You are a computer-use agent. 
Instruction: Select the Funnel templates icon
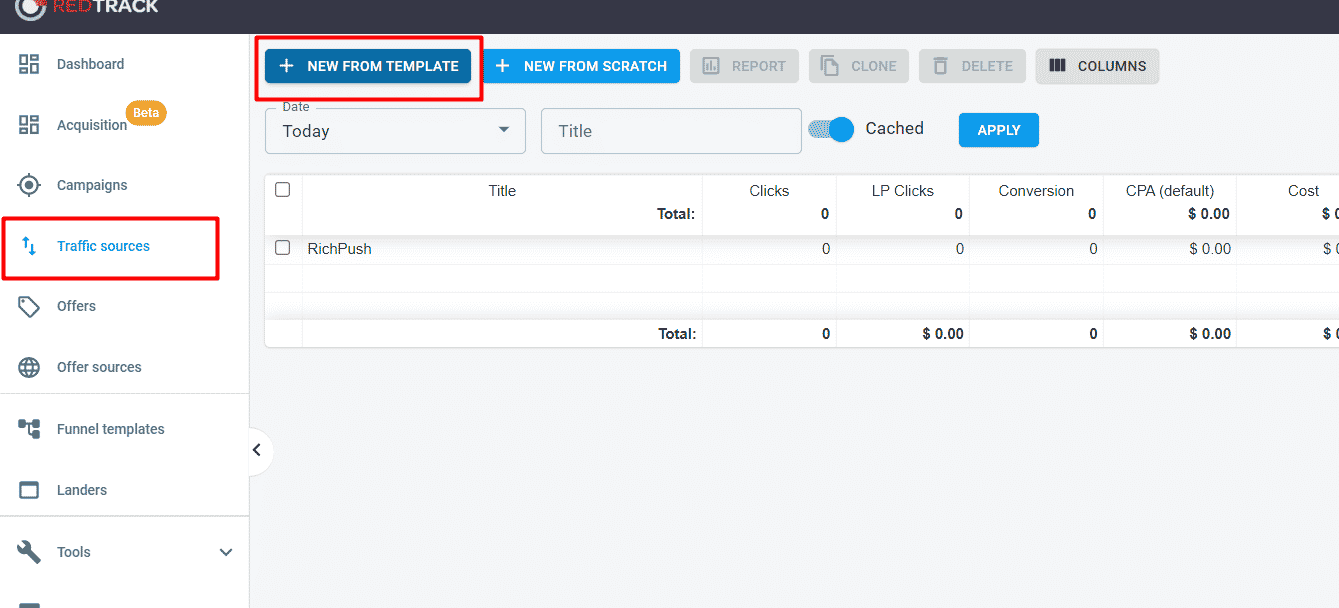(29, 428)
